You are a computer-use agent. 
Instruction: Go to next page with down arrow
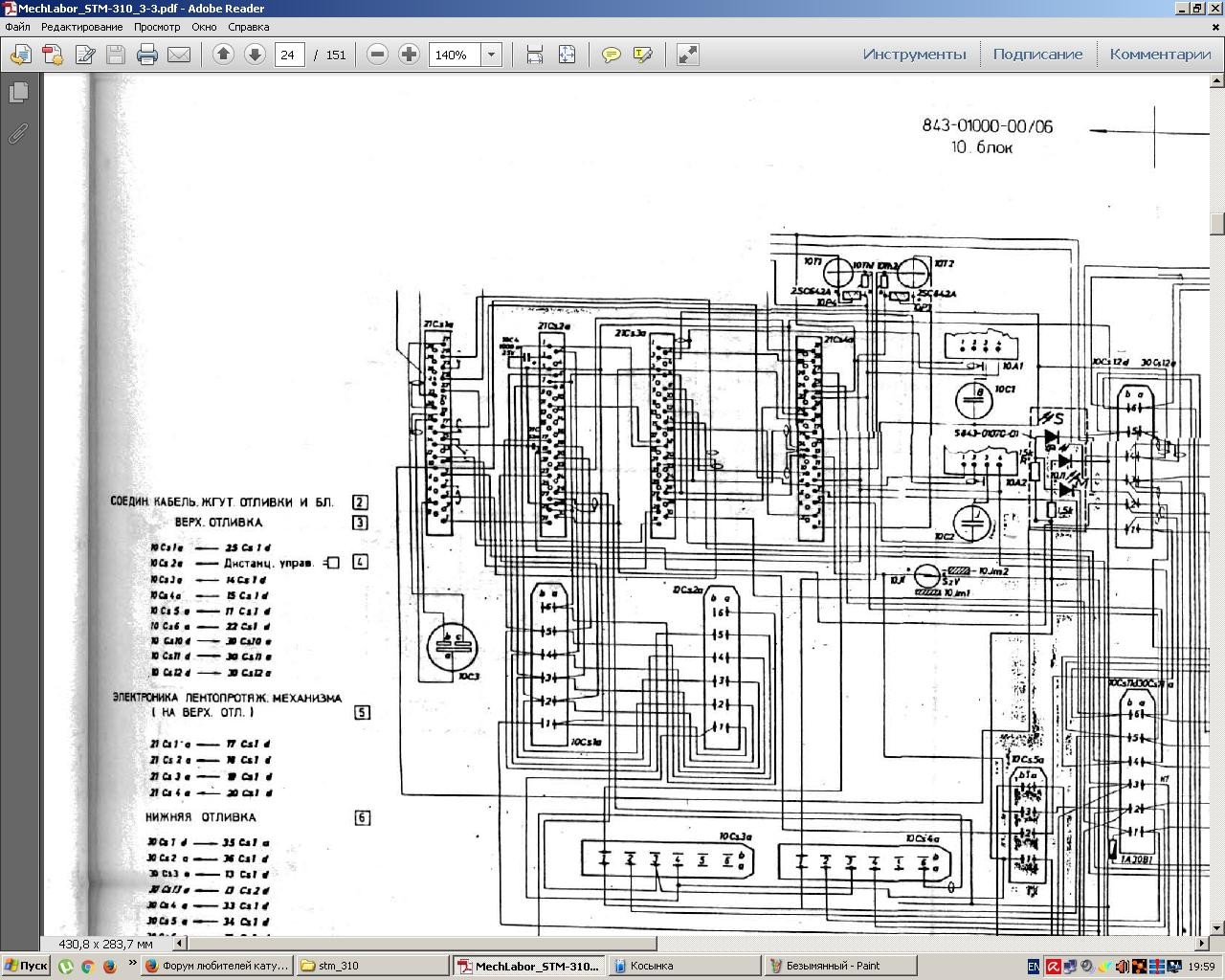[255, 55]
